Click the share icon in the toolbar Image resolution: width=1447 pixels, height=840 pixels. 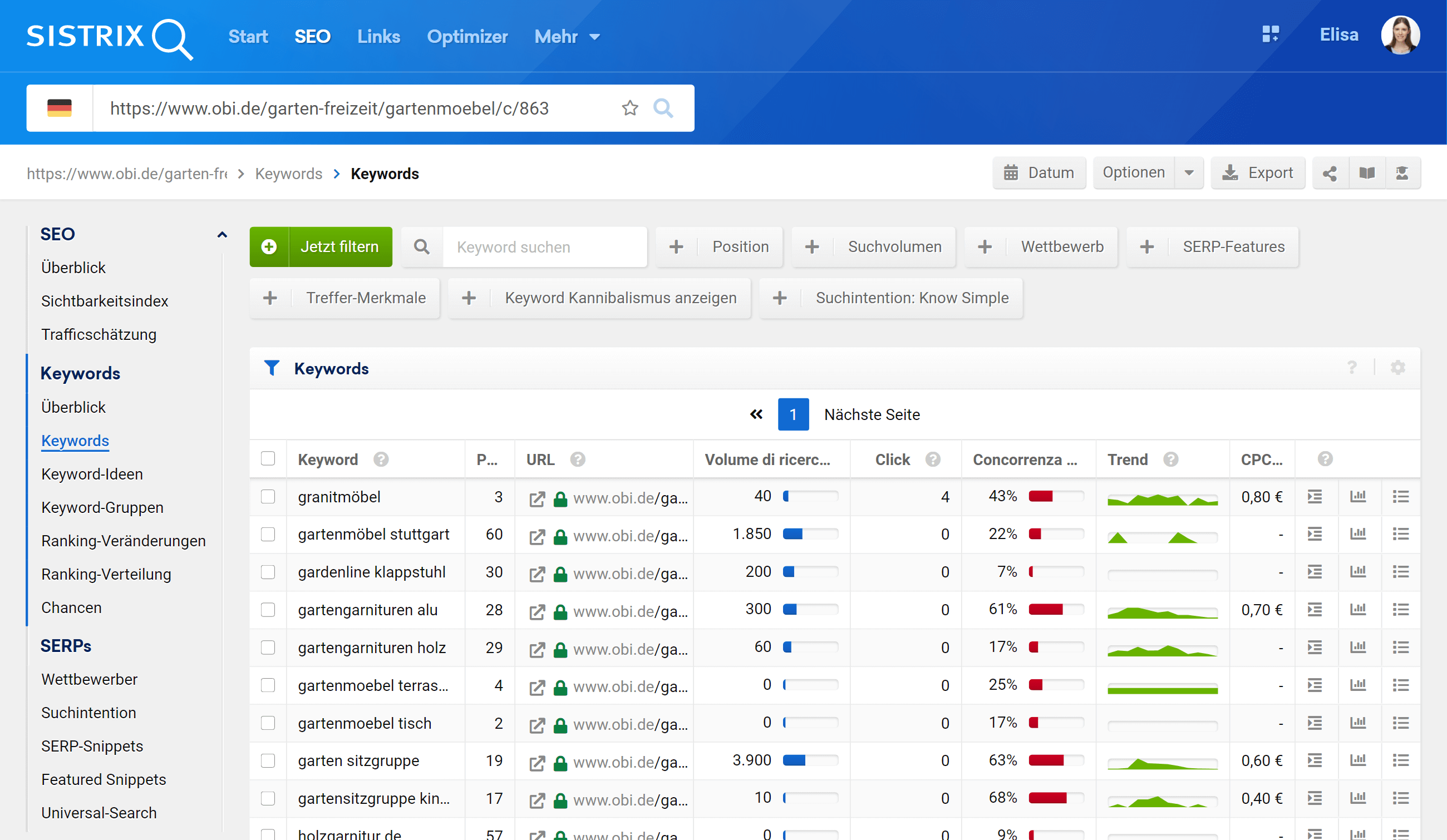(1330, 172)
